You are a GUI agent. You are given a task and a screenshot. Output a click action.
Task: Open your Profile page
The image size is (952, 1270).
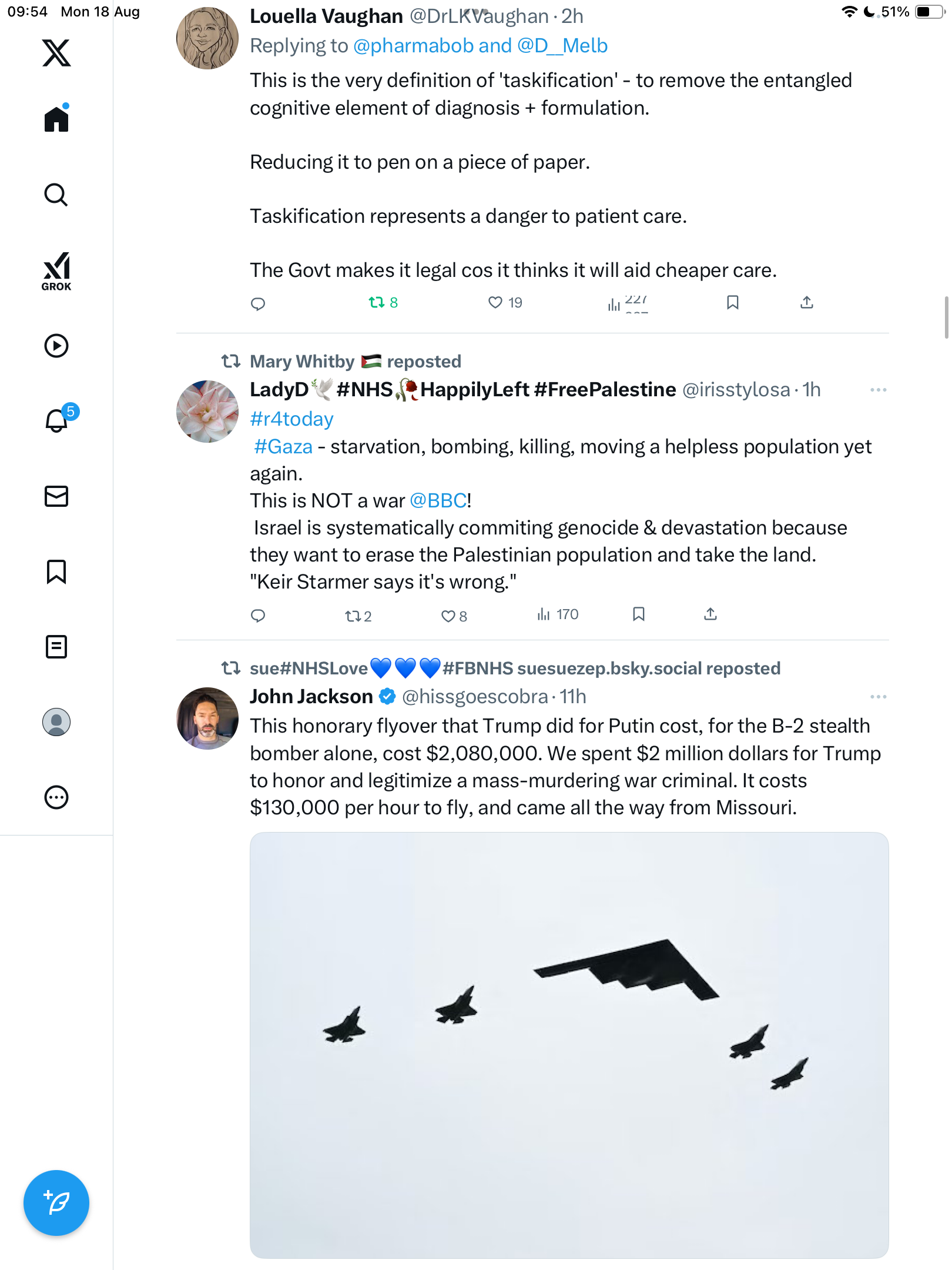tap(56, 722)
